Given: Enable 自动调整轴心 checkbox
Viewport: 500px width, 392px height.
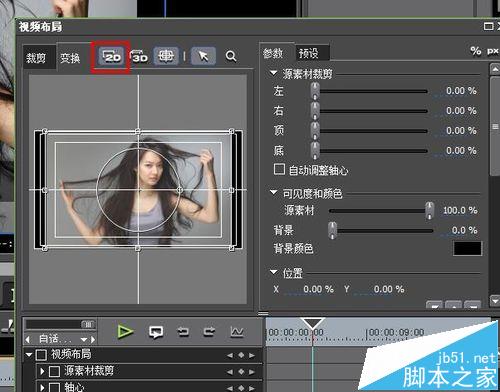Looking at the screenshot, I should pos(279,169).
